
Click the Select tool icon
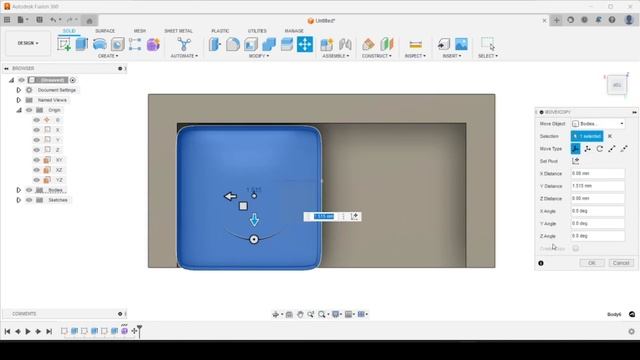(x=488, y=44)
